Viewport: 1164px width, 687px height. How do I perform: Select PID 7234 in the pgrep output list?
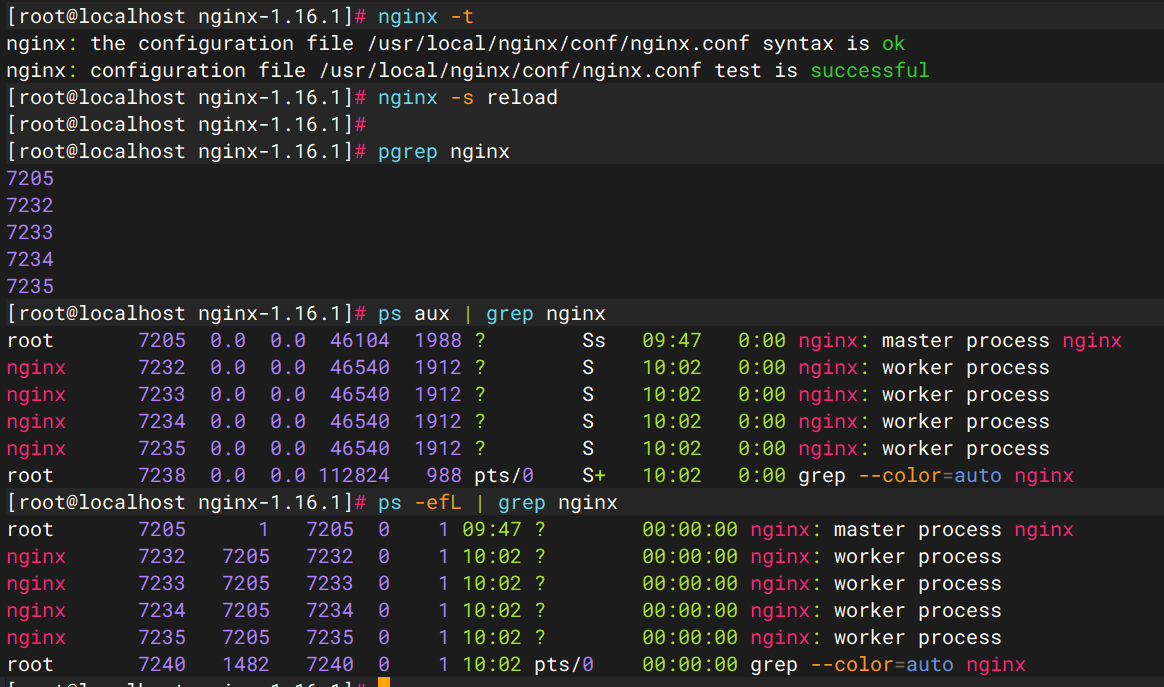pyautogui.click(x=30, y=259)
